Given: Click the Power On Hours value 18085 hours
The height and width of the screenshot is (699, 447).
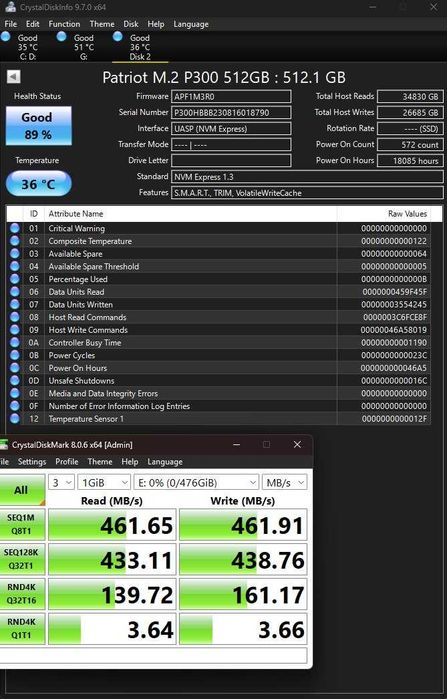Looking at the screenshot, I should [410, 160].
